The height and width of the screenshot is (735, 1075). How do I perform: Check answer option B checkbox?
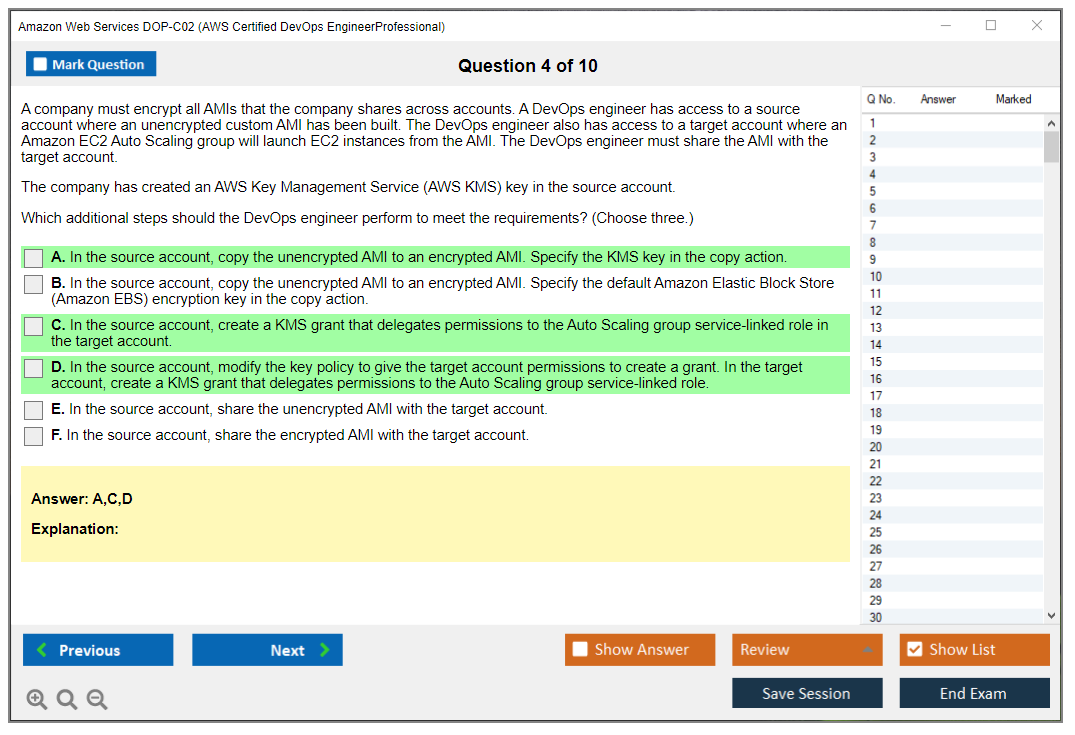[34, 284]
